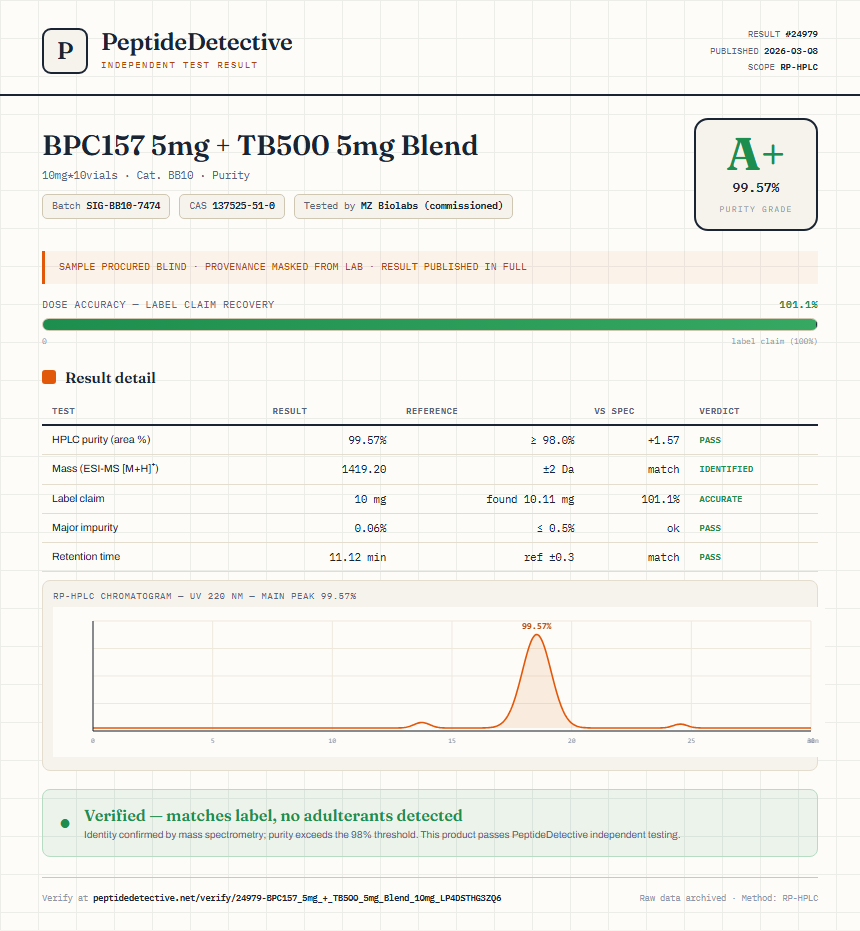The height and width of the screenshot is (931, 860).
Task: Click the 10 mg label claim value
Action: 370,499
